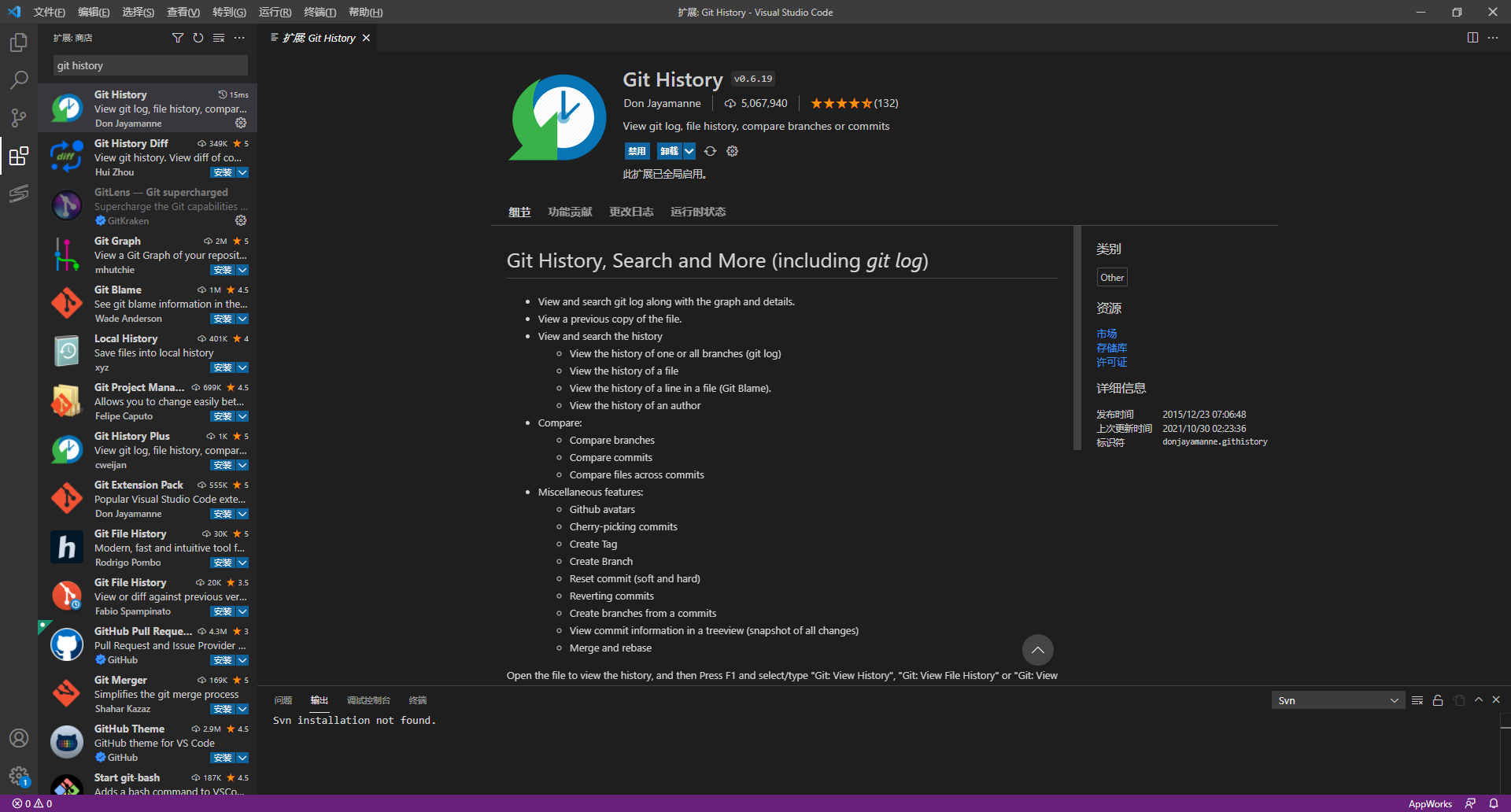Click sync icon beside uninstall button
Screen dimensions: 1511x812
click(710, 151)
